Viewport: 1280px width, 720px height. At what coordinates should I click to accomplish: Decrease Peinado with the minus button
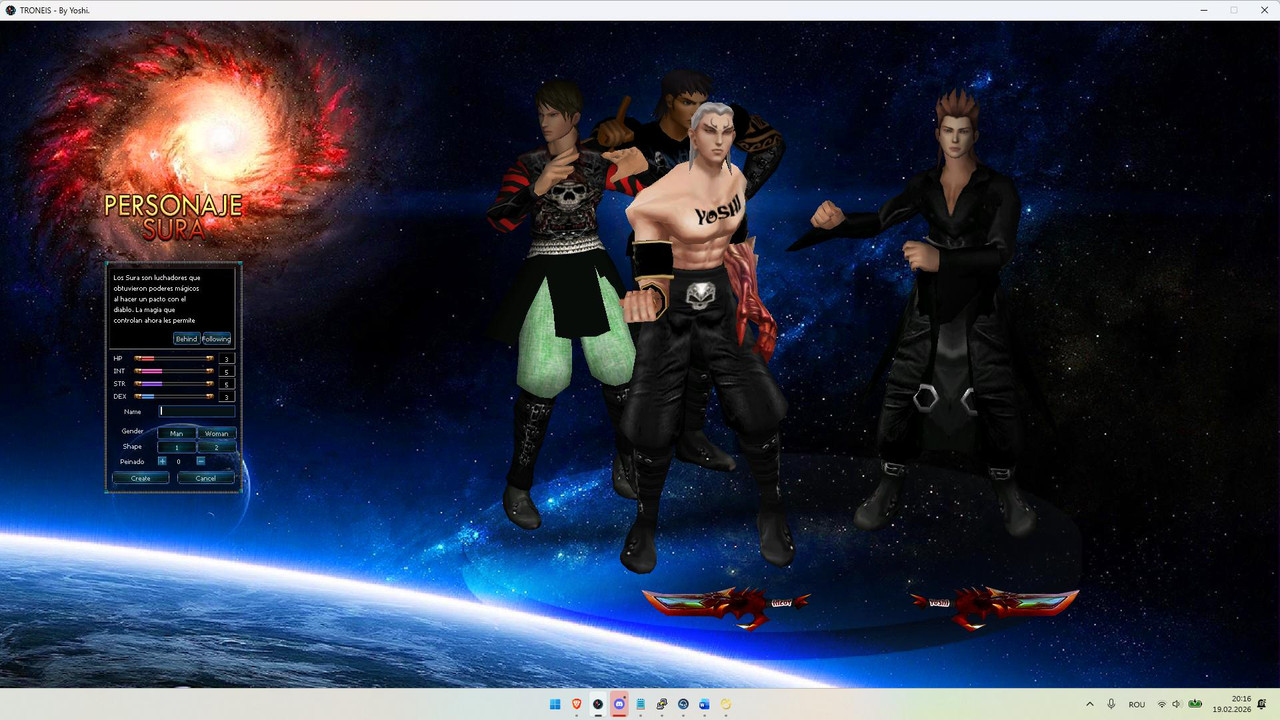tap(200, 461)
